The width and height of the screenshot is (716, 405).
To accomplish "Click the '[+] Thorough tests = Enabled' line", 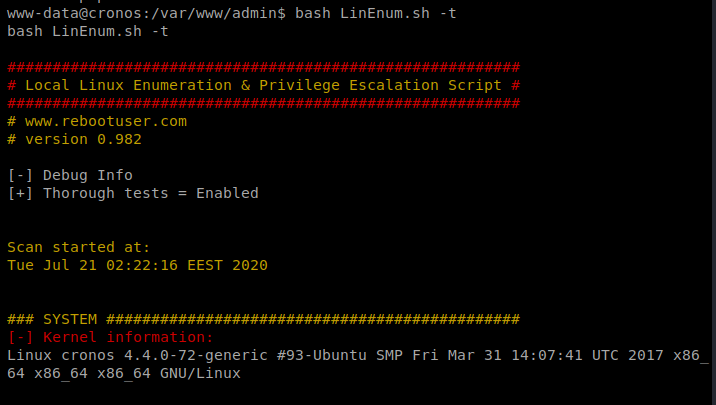I will click(133, 193).
